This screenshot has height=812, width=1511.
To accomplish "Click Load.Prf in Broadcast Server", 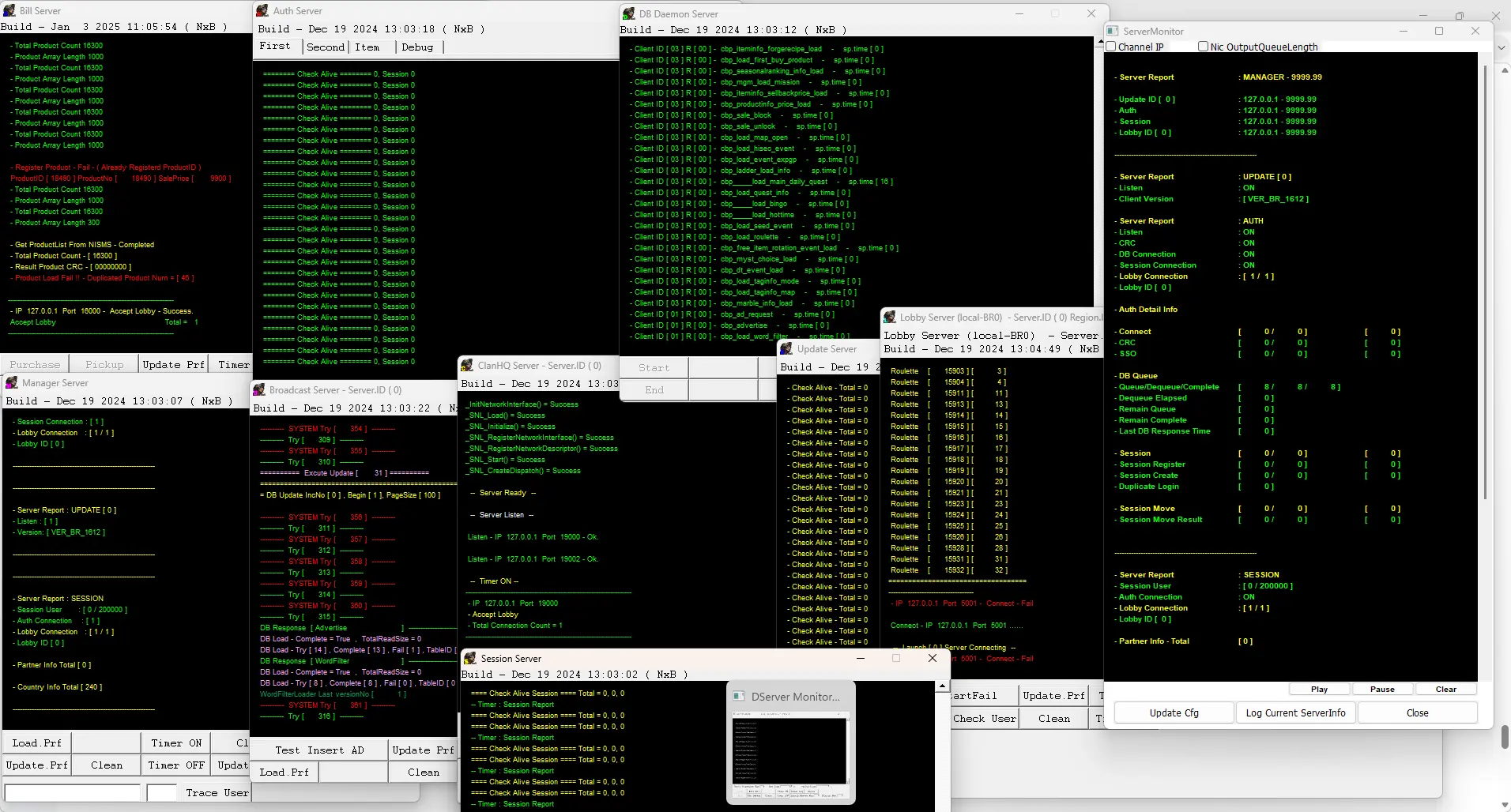I will point(284,772).
